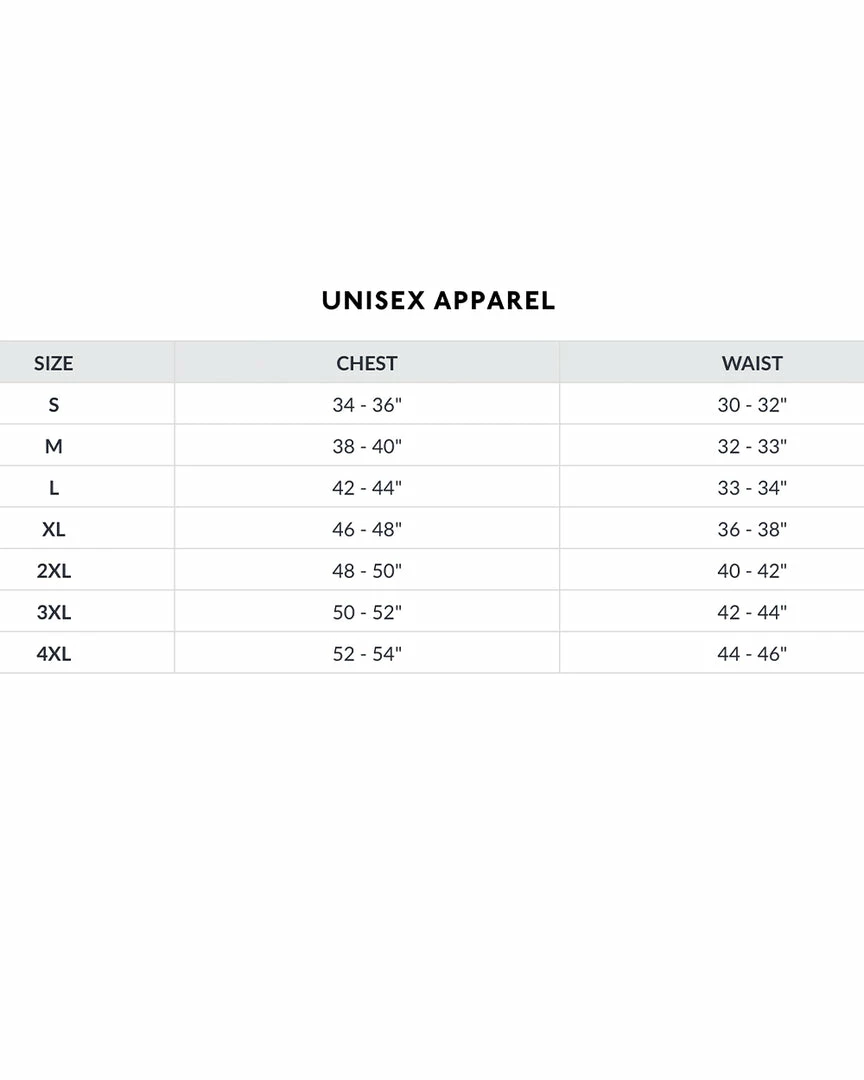Click waist value 40 - 42" in 2XL row
The image size is (864, 1080).
[752, 571]
